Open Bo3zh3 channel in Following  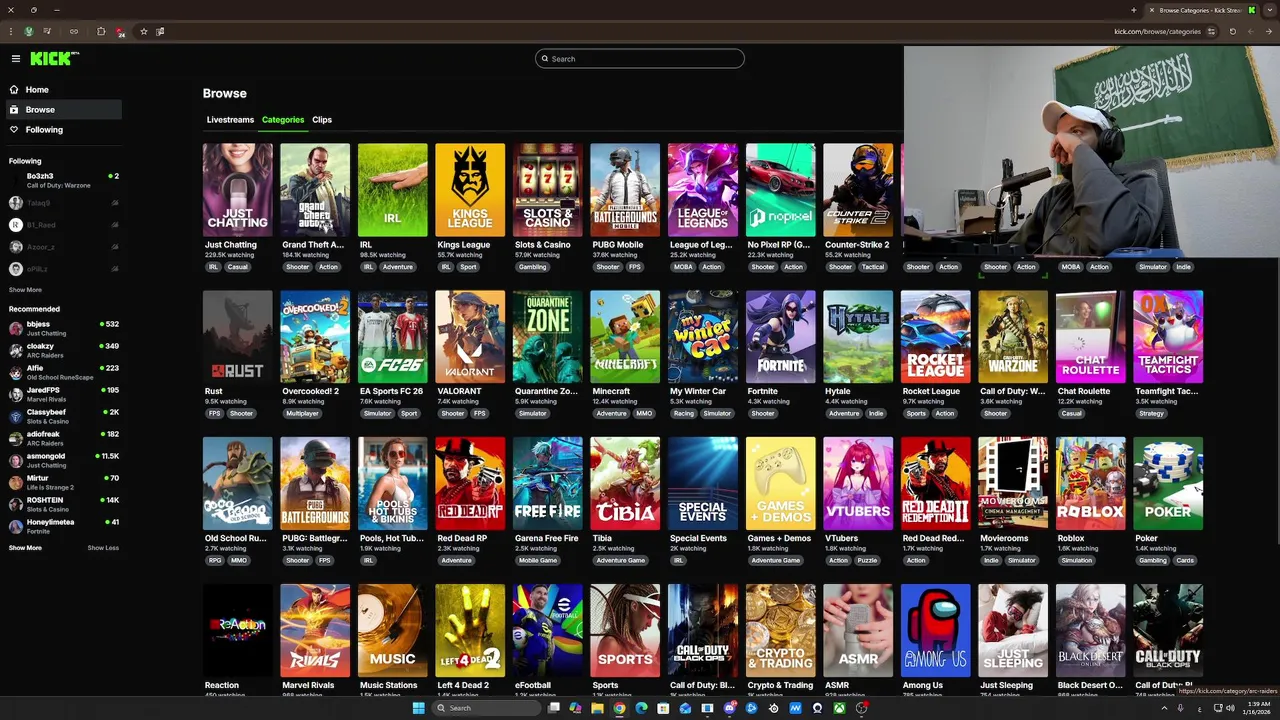[64, 181]
